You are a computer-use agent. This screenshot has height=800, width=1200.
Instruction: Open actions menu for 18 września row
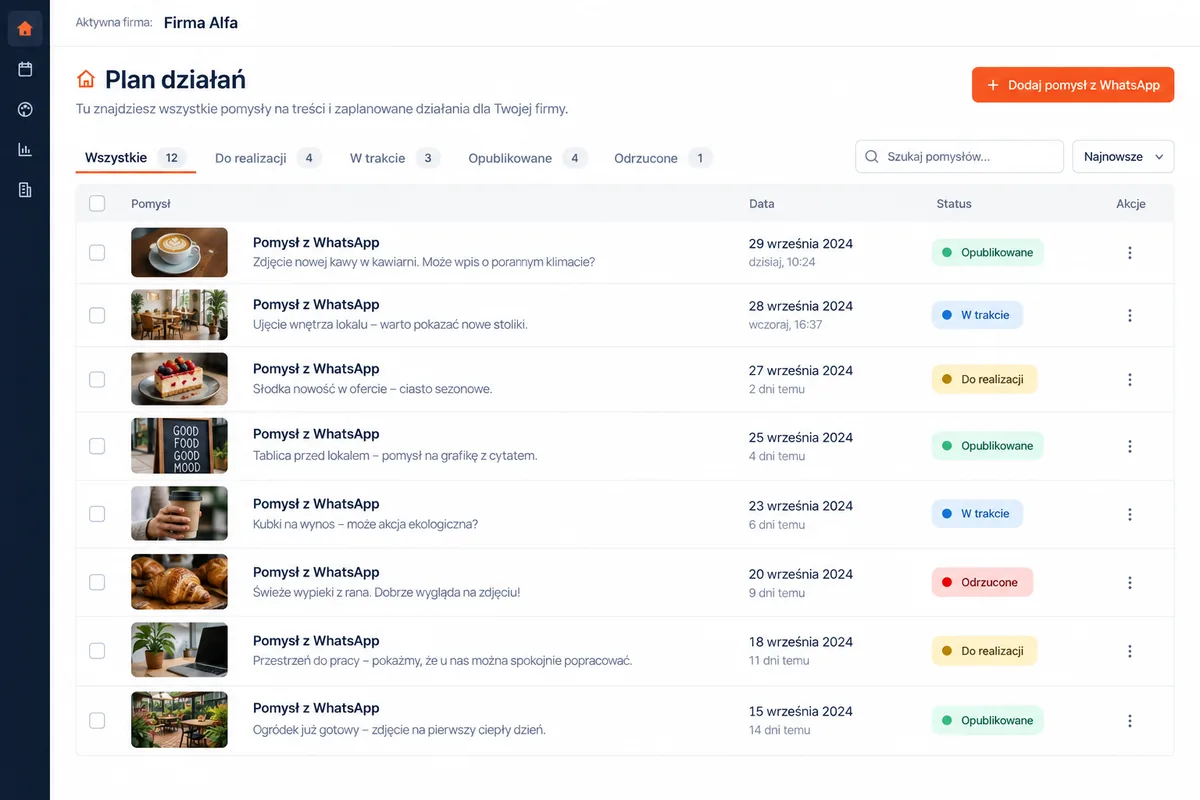tap(1130, 651)
